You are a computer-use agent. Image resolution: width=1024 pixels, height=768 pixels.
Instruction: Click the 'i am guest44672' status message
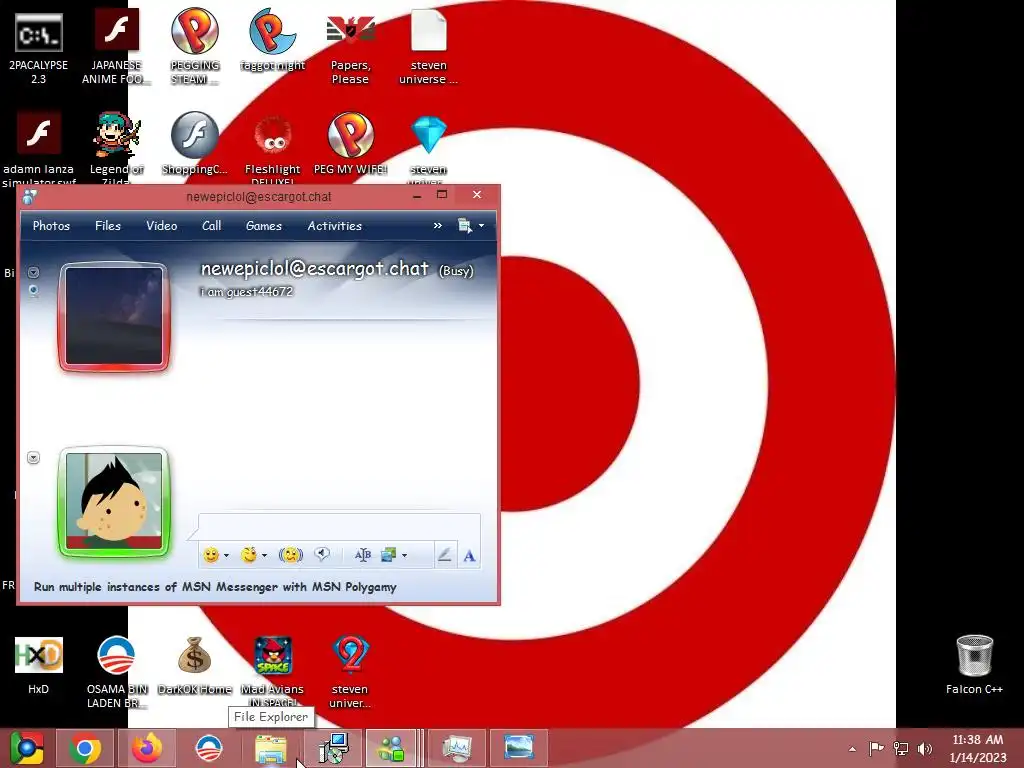coord(247,292)
